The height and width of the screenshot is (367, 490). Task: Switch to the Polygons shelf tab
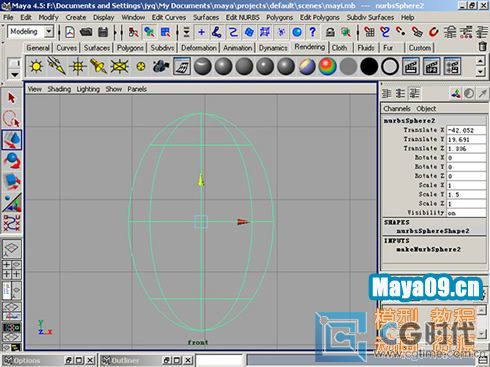tap(130, 48)
